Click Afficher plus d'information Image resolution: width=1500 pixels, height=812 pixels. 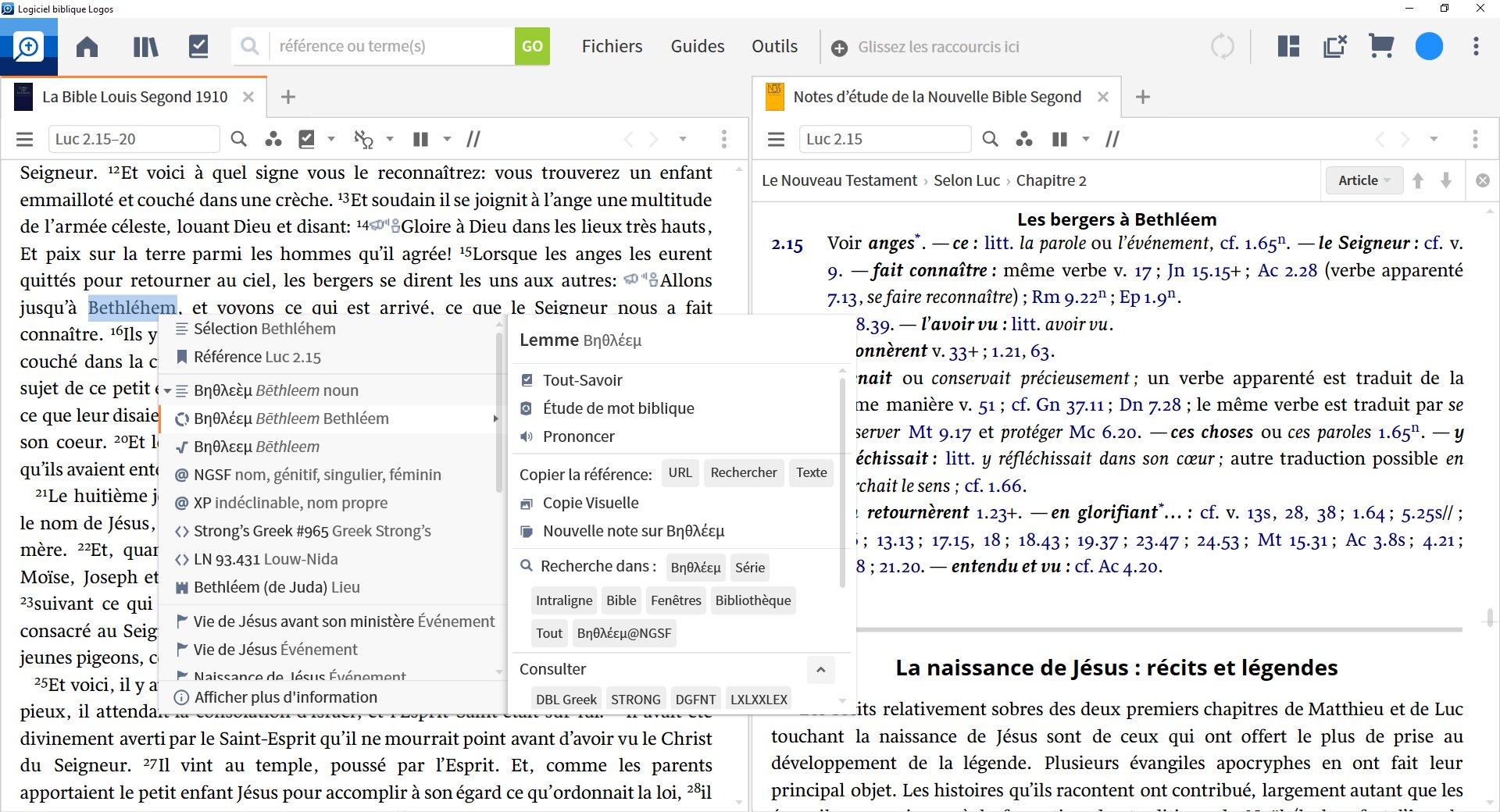pos(285,697)
